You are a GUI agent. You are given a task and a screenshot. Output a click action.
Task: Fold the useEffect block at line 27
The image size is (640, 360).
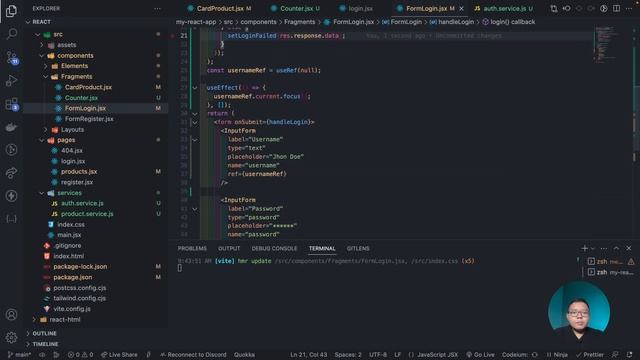(x=195, y=88)
